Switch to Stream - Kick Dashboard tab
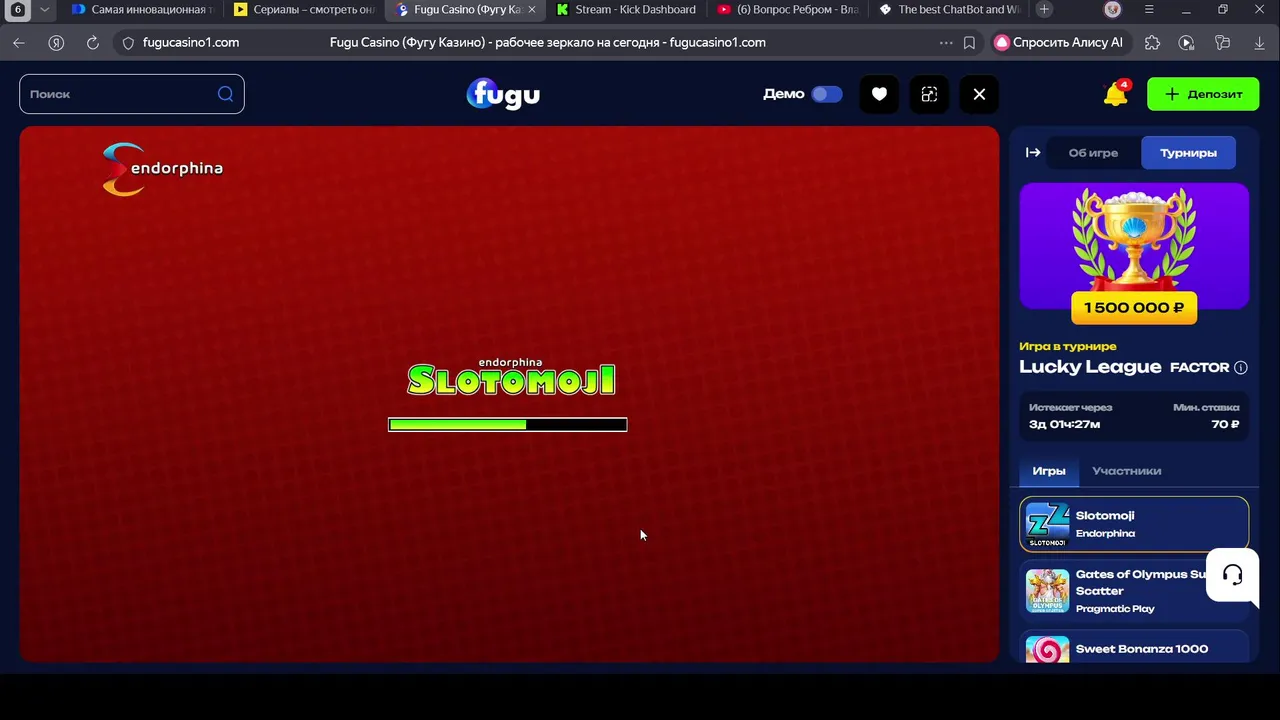This screenshot has width=1280, height=720. (x=627, y=10)
